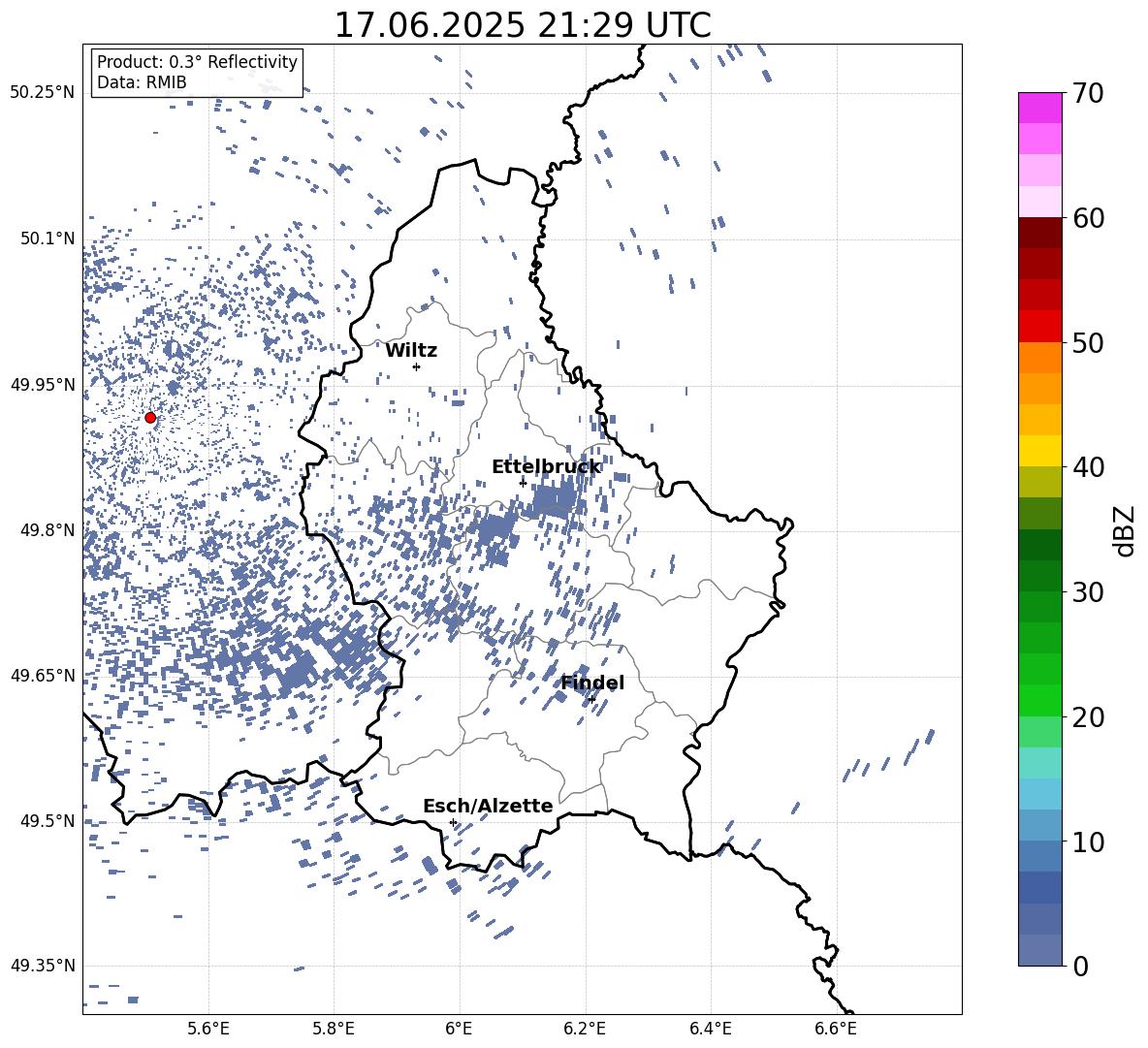Click the 6°E longitude label
The image size is (1148, 1048).
tap(459, 1029)
